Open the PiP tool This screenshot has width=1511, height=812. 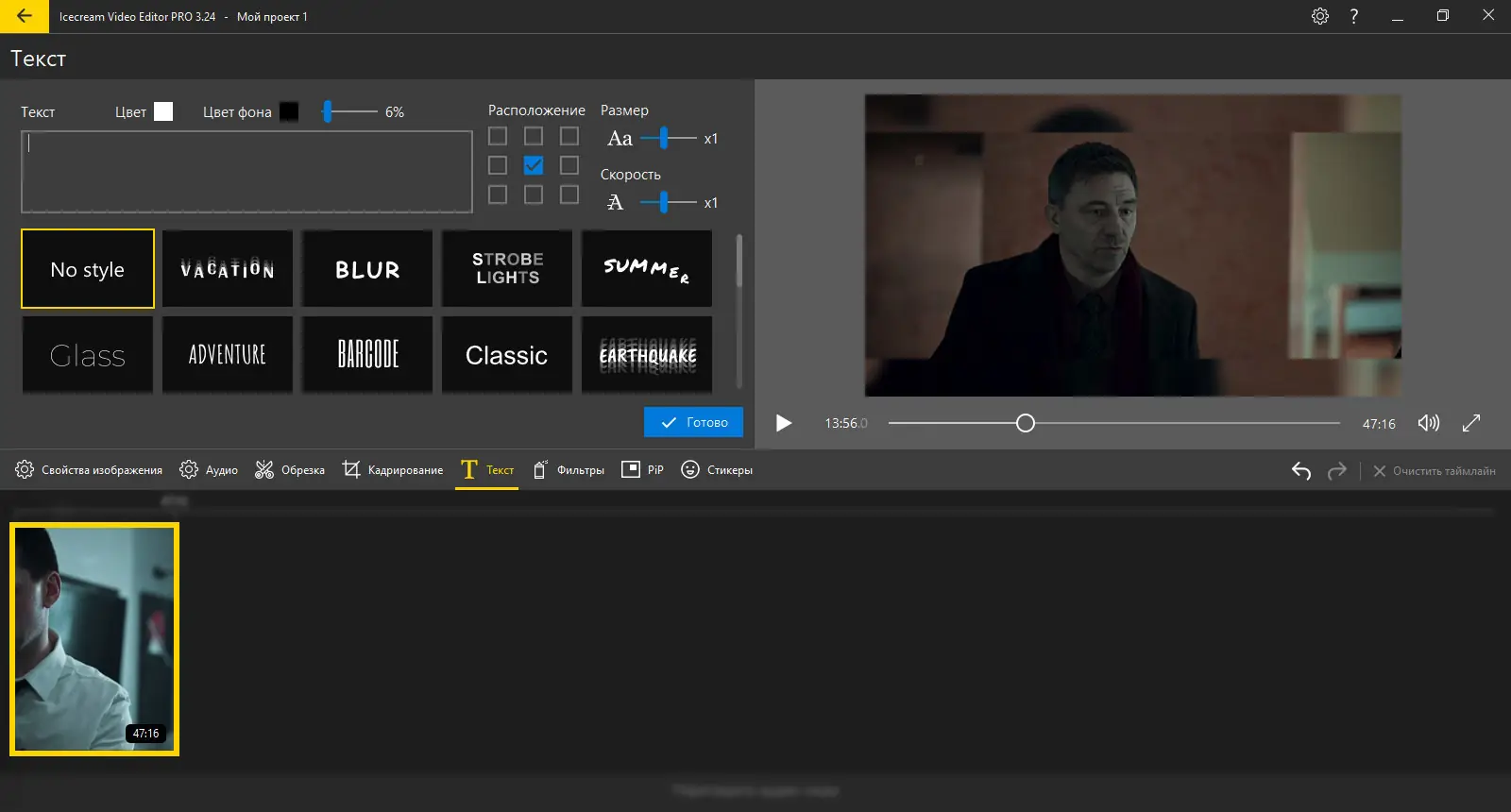click(642, 469)
